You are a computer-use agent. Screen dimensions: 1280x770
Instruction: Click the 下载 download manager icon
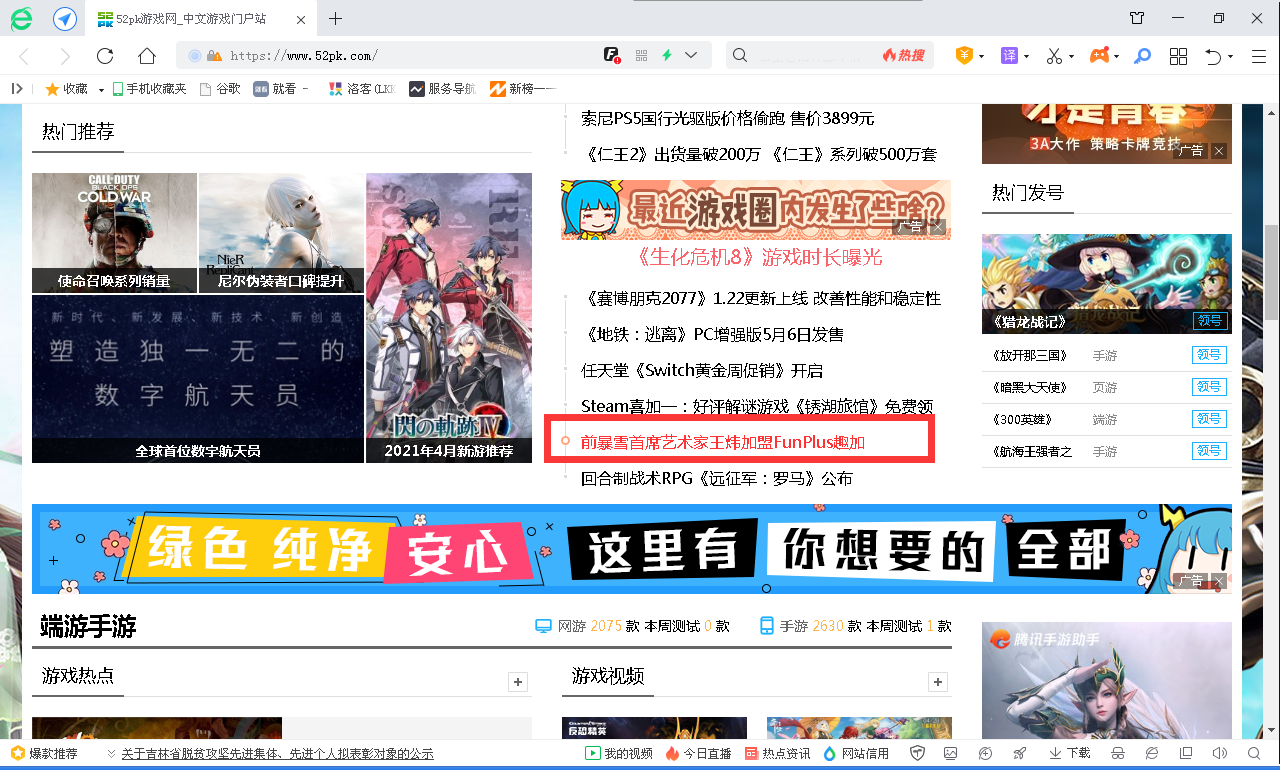(x=1069, y=753)
